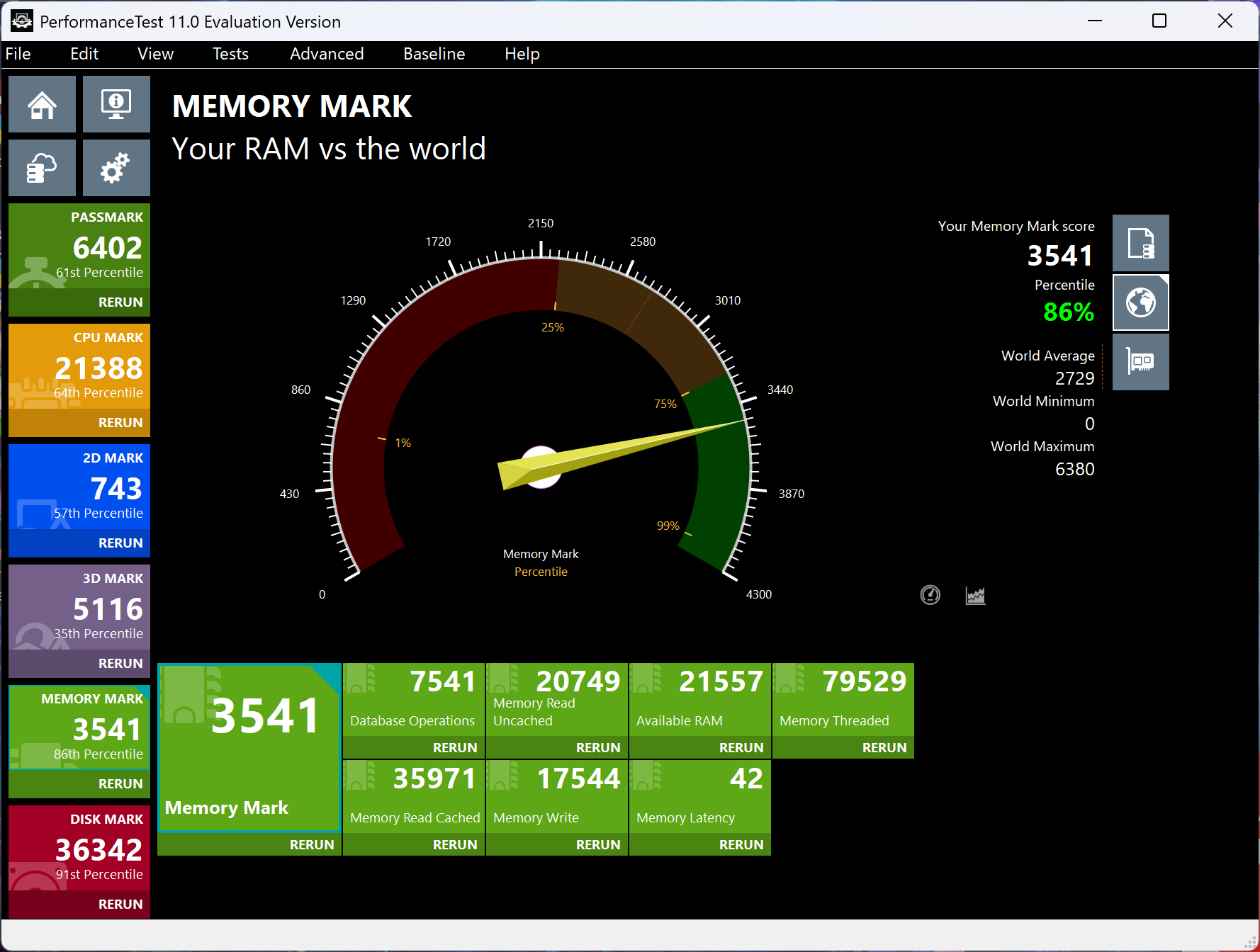The height and width of the screenshot is (952, 1260).
Task: Open the Help menu
Action: coord(522,54)
